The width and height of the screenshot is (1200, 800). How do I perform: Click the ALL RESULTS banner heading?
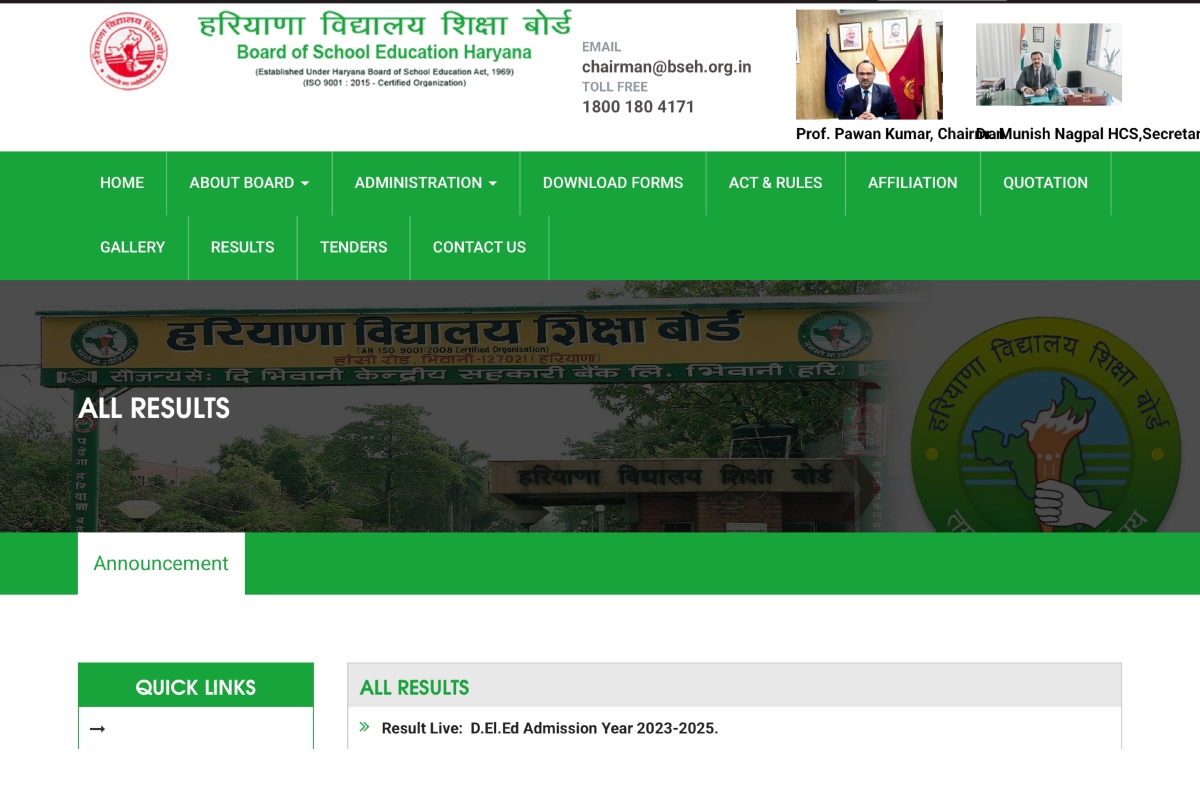[154, 408]
